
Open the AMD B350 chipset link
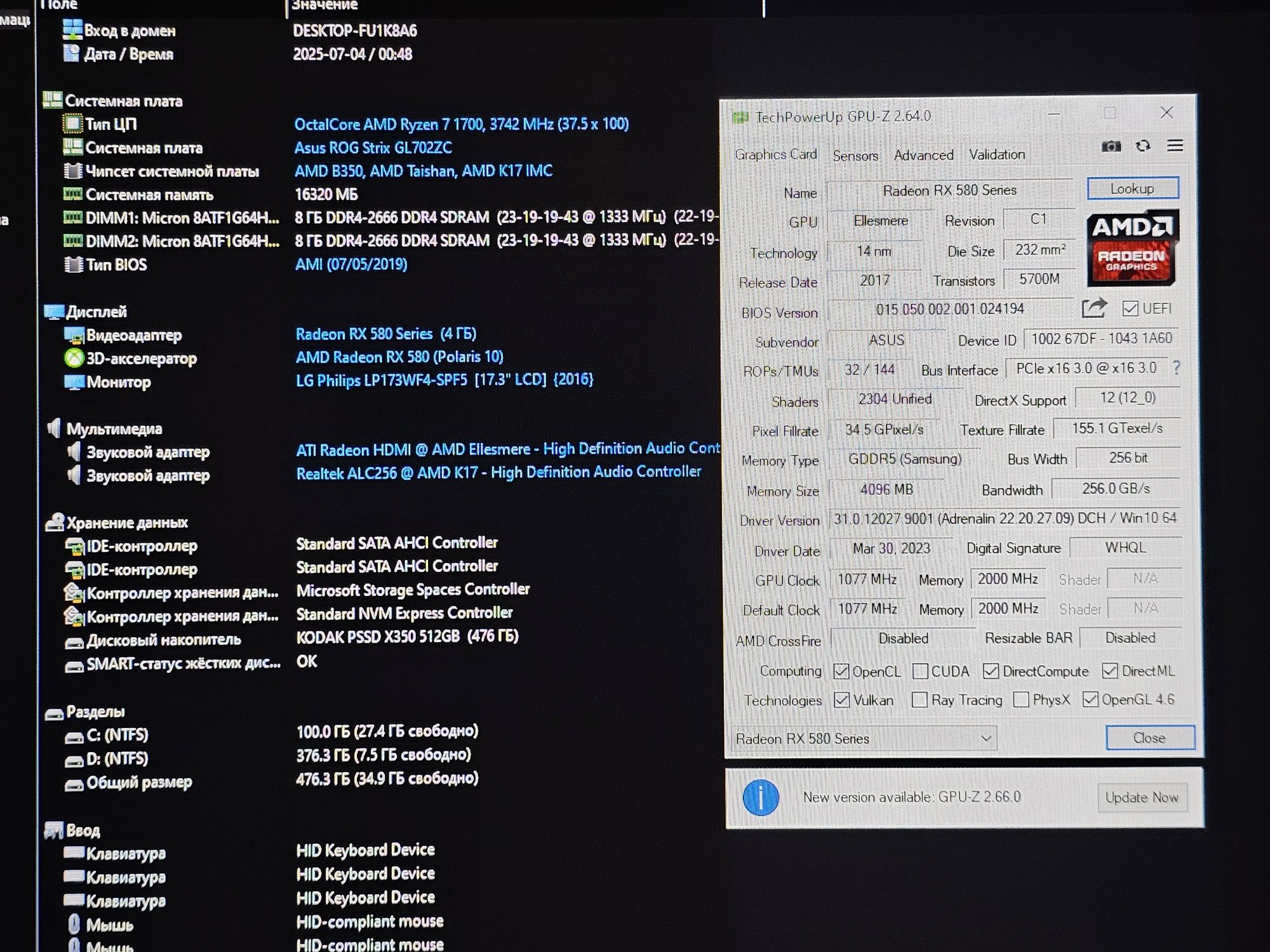coord(424,171)
